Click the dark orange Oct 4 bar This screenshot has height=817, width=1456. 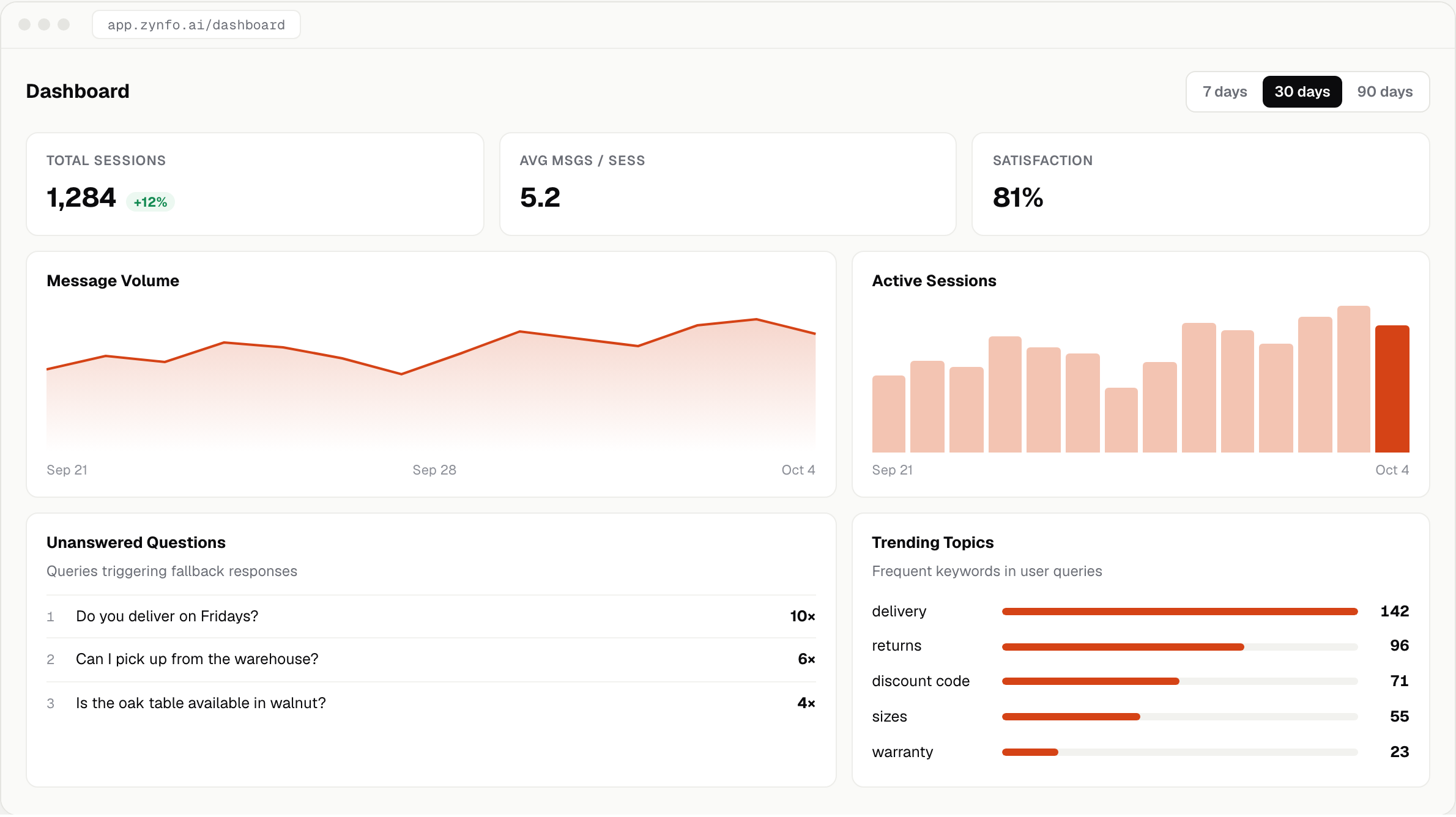[1392, 389]
